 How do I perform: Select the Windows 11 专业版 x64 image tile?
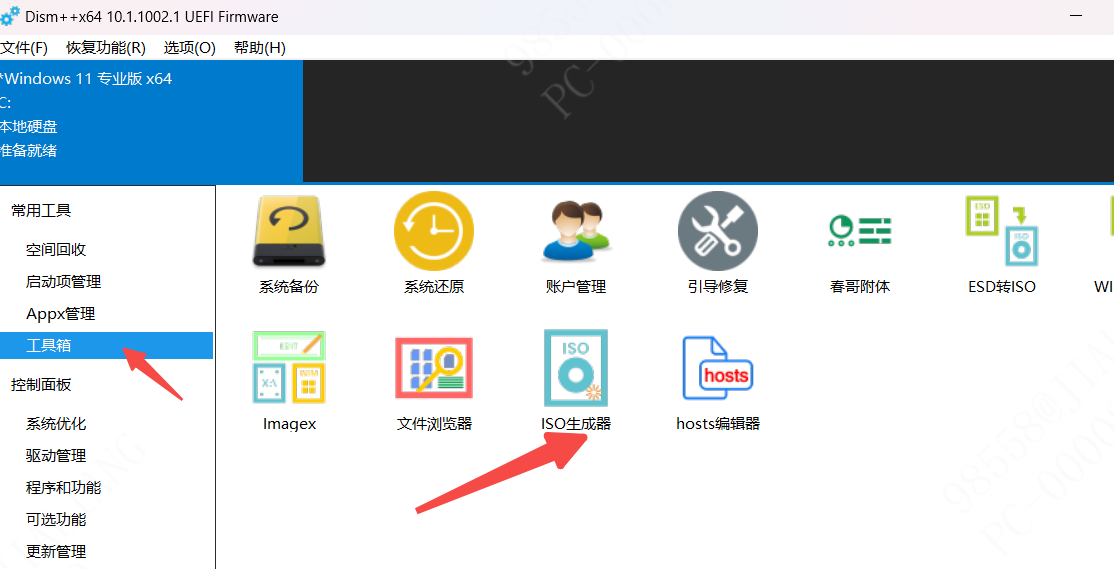pos(151,121)
